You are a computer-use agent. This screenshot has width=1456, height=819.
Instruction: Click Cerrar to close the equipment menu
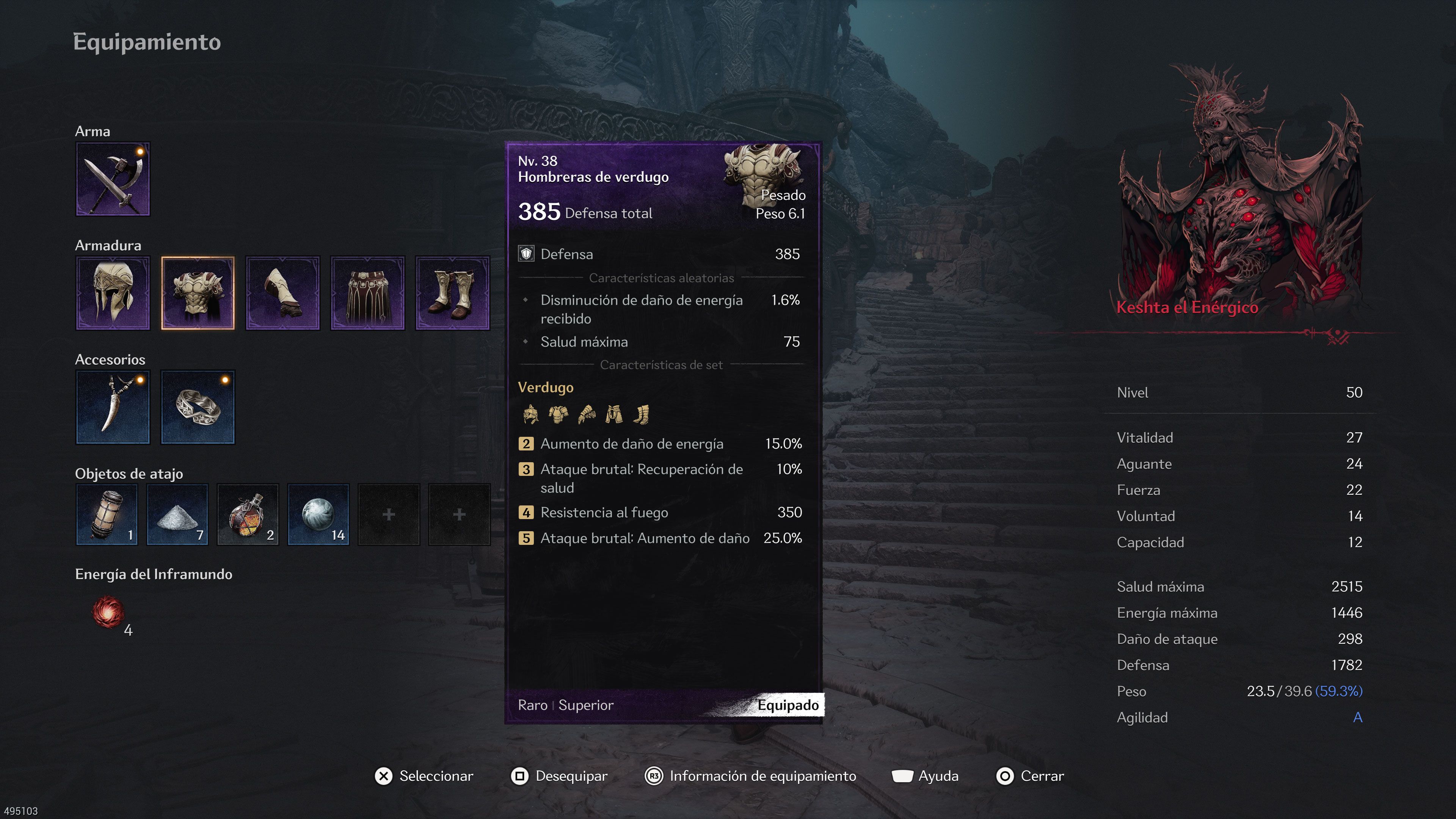point(1030,776)
